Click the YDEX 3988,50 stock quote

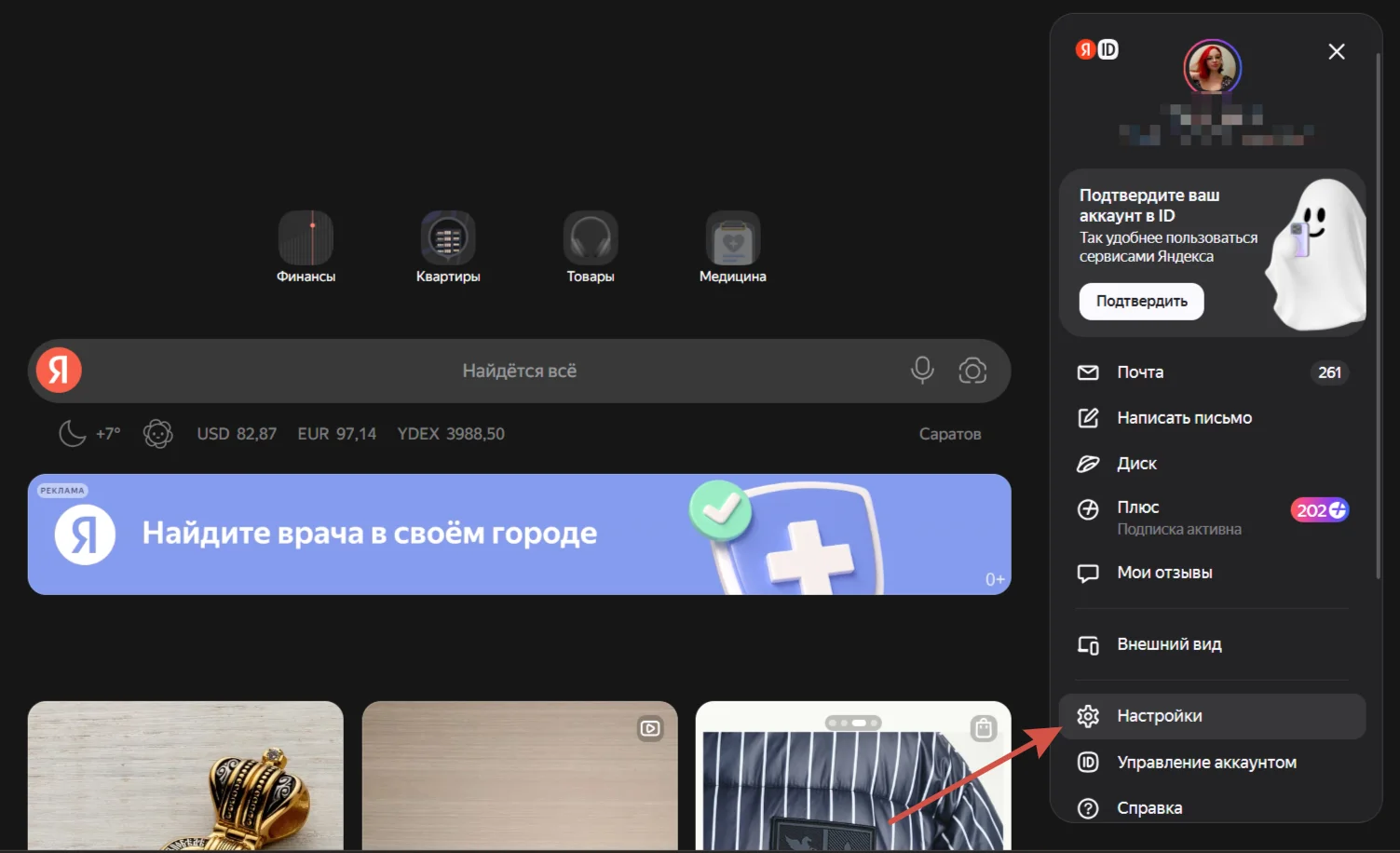point(451,434)
